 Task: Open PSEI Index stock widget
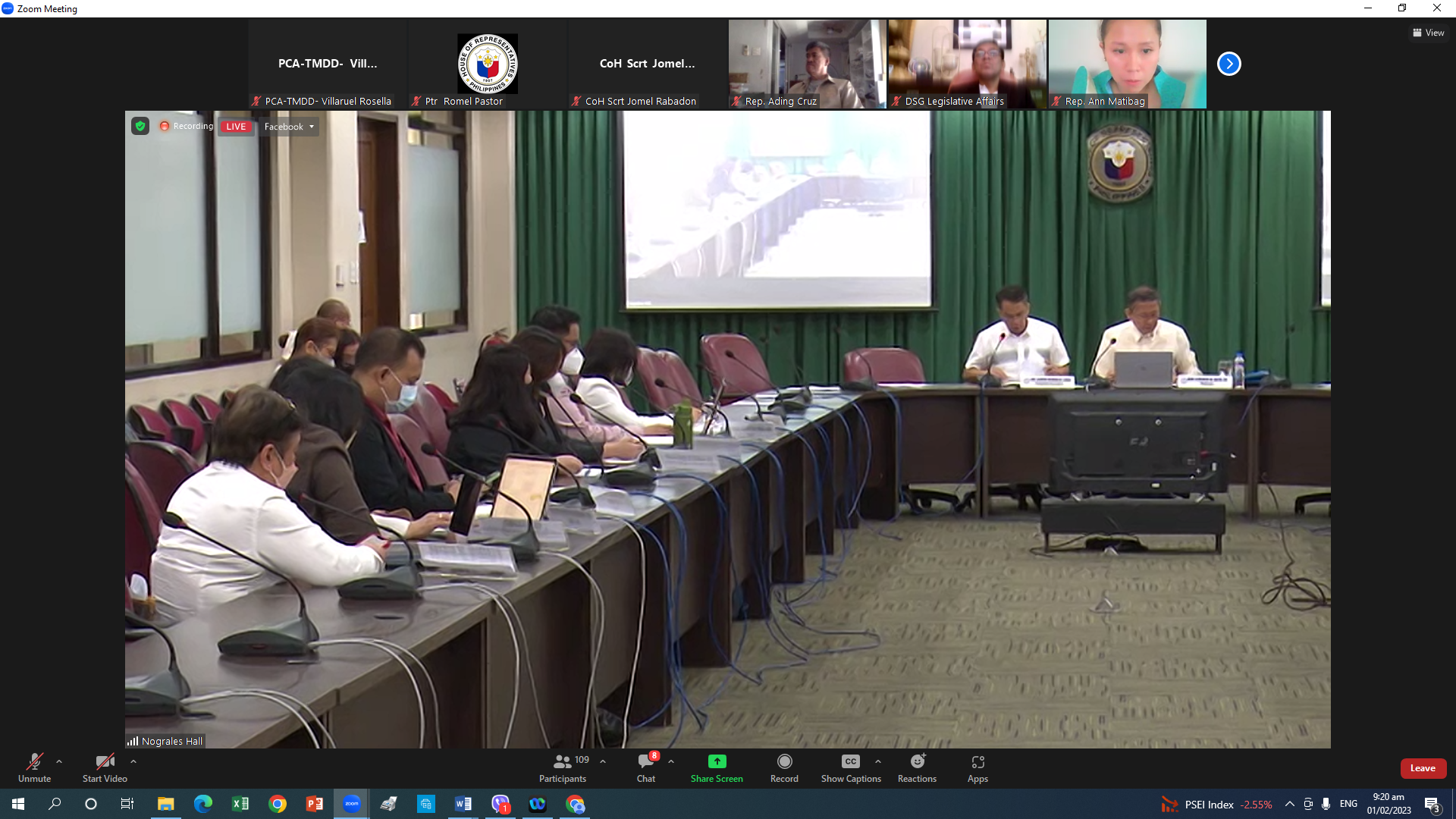coord(1216,805)
